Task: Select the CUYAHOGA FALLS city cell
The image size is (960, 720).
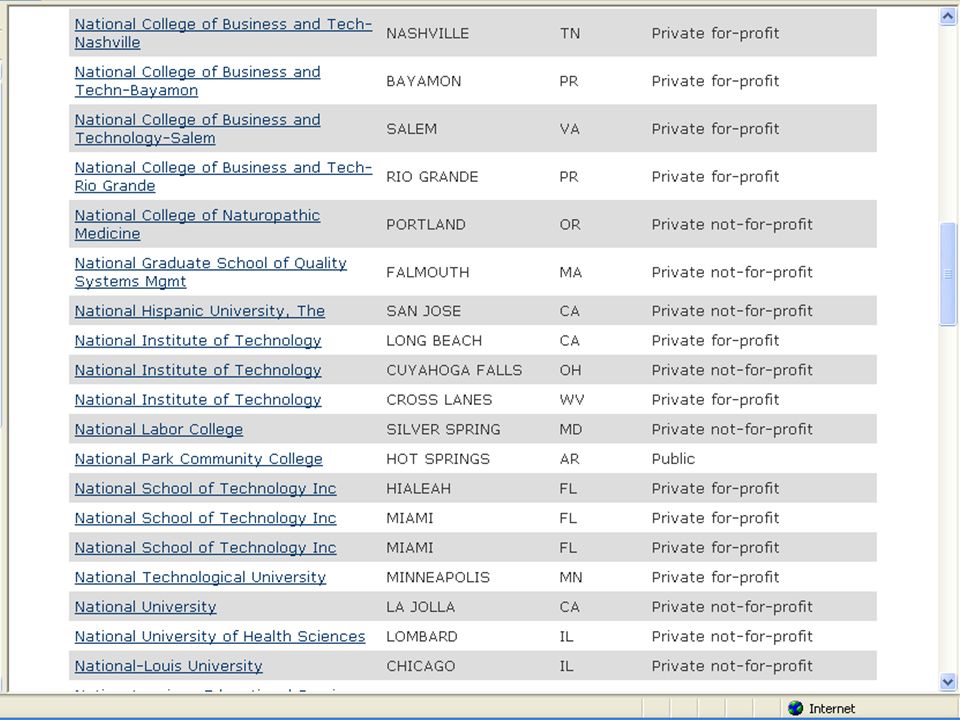Action: pyautogui.click(x=454, y=370)
